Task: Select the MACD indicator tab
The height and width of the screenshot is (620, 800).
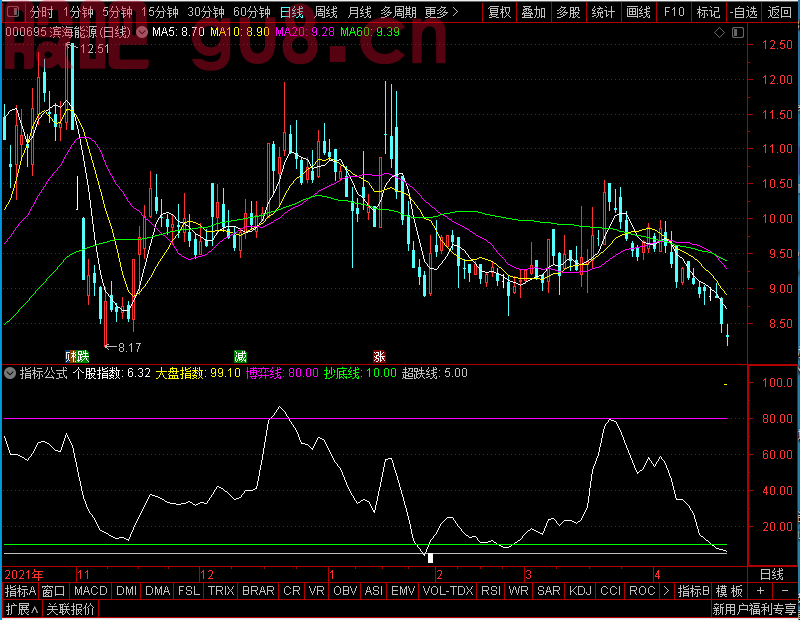Action: pos(91,591)
